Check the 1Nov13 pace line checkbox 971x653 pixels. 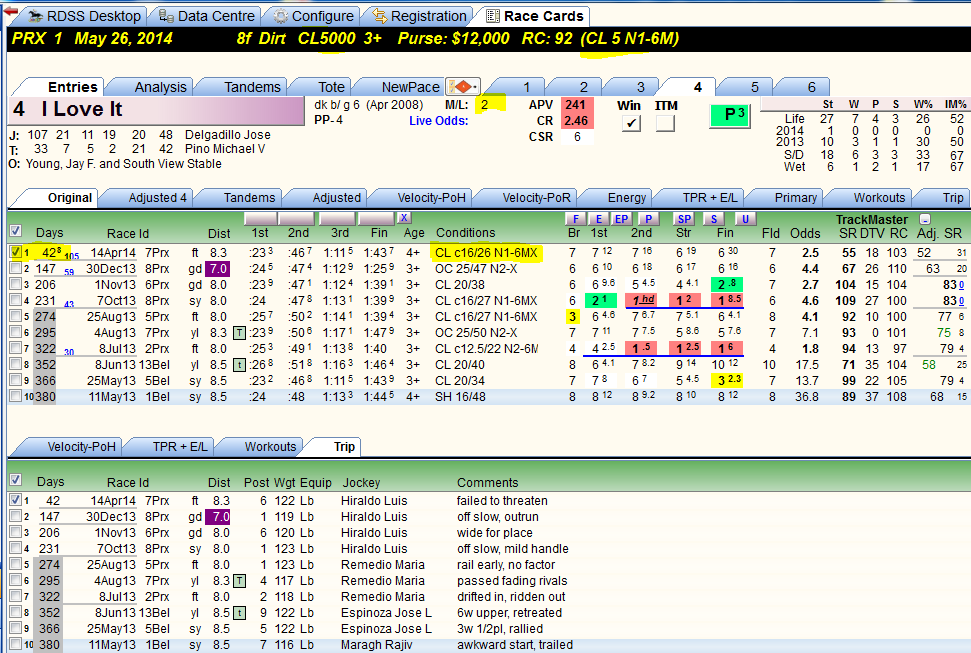pyautogui.click(x=15, y=284)
